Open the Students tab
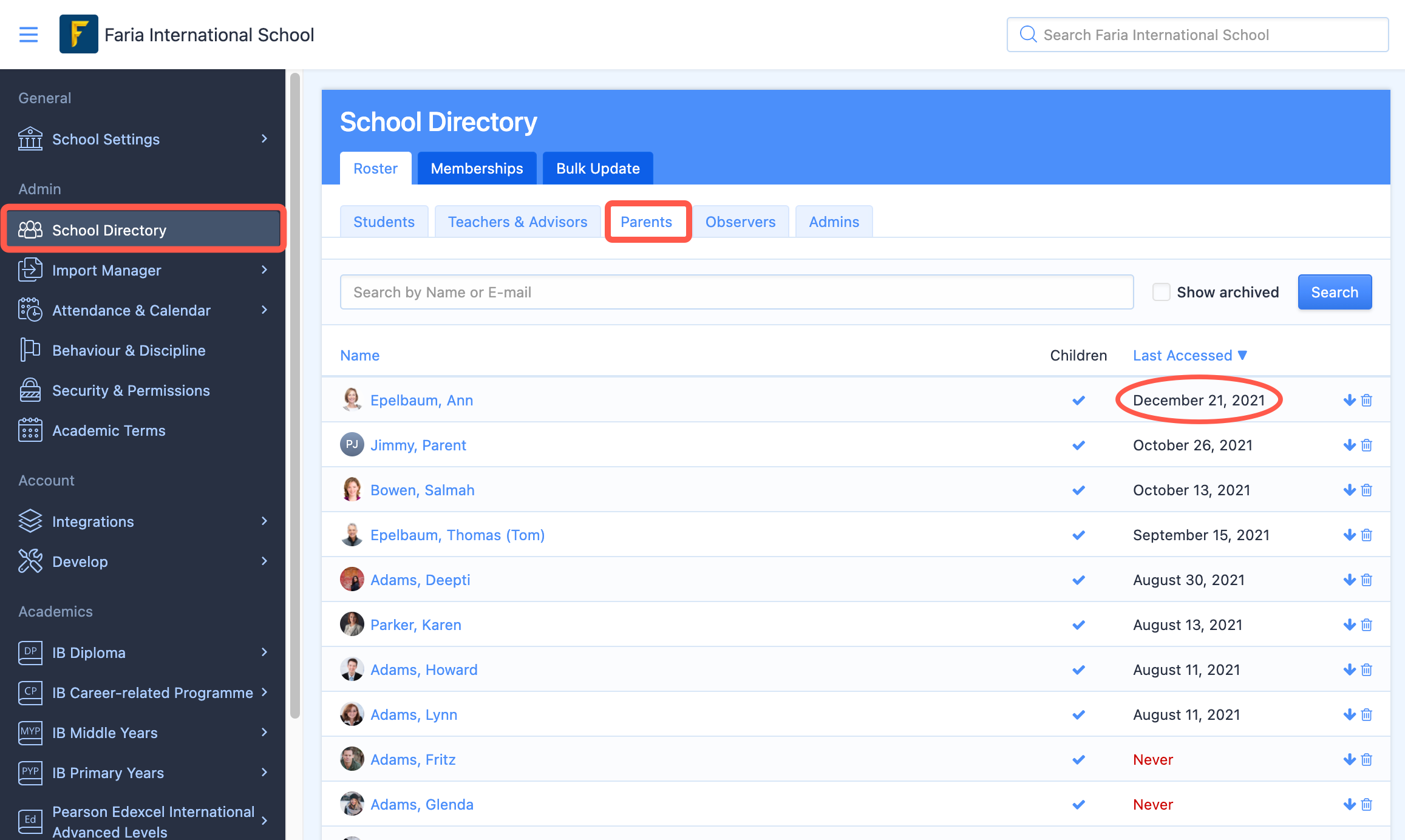 384,222
